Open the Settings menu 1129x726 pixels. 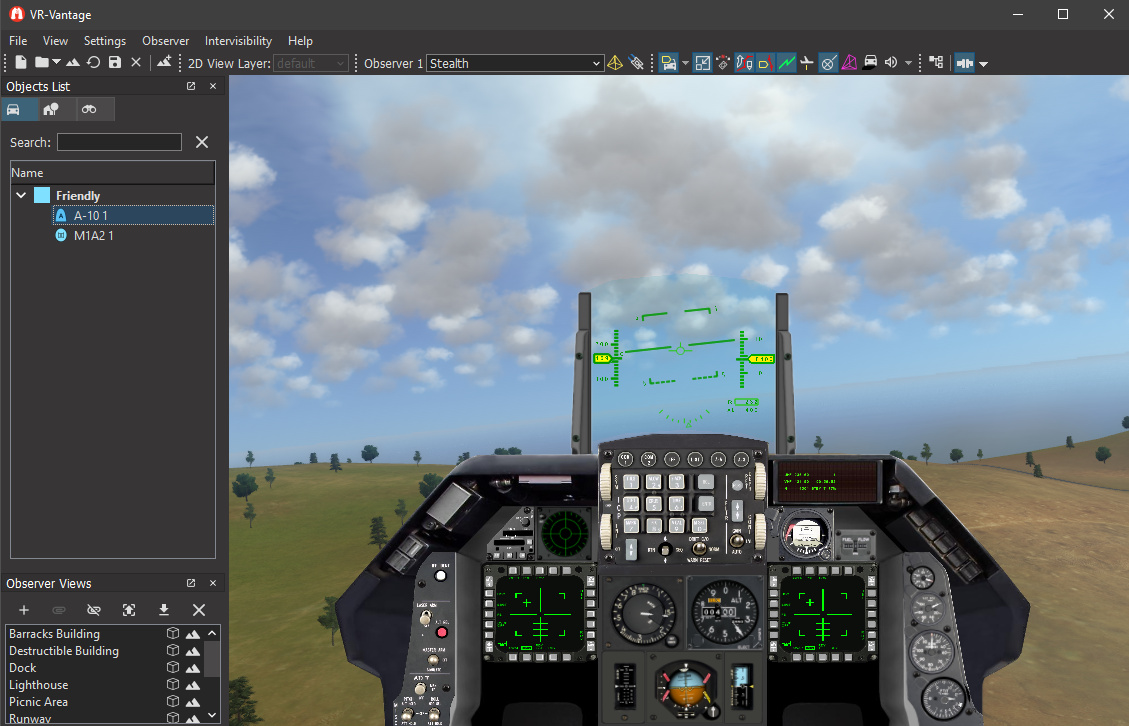(104, 41)
